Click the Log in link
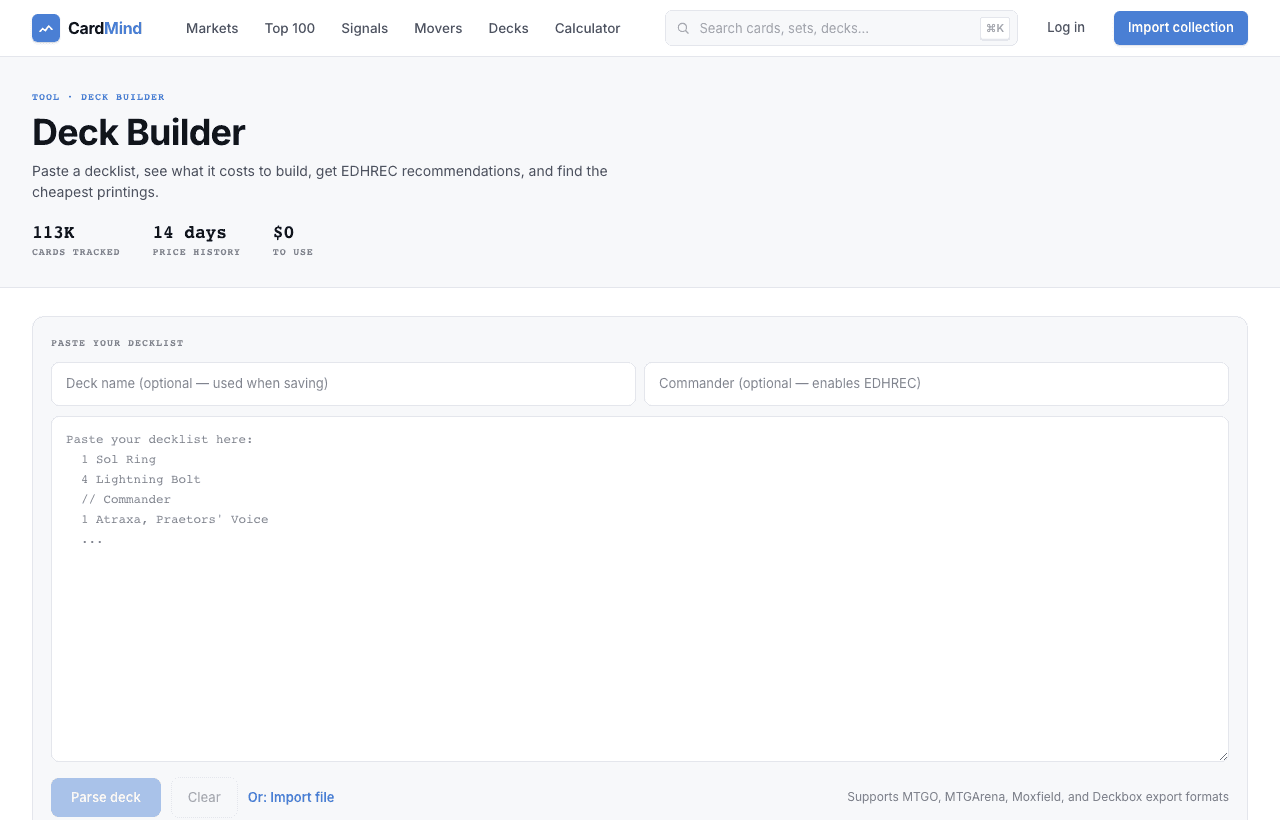 click(1066, 27)
